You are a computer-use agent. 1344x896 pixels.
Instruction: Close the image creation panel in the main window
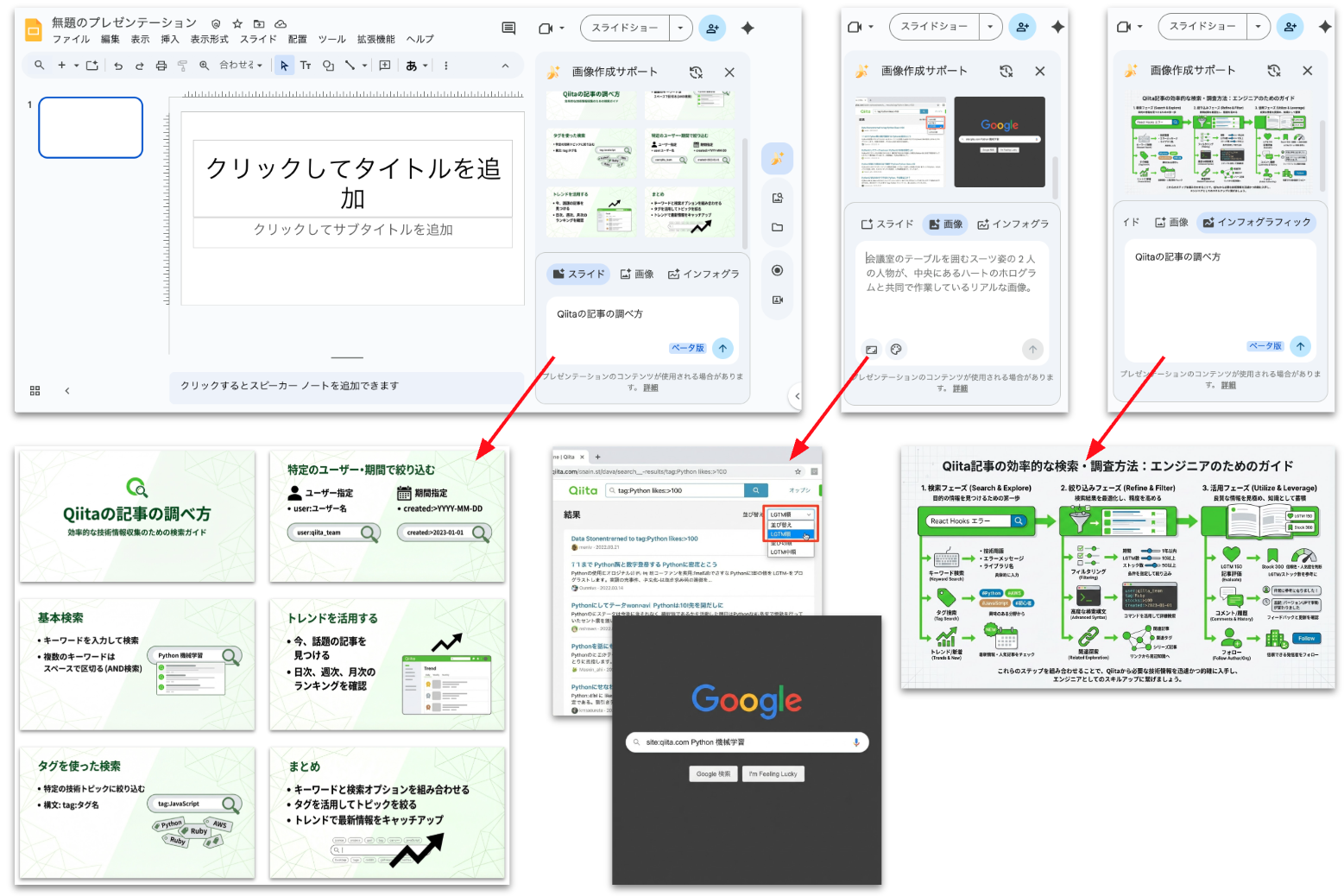pyautogui.click(x=729, y=73)
